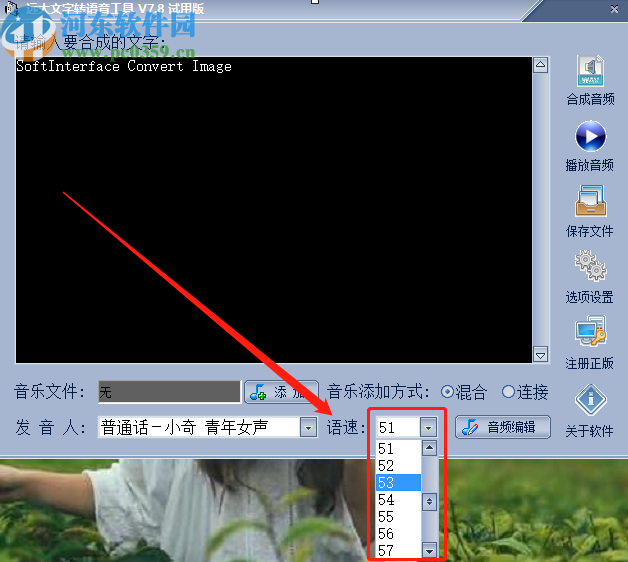
Task: Collapse the 语速 speed dropdown arrow
Action: point(429,428)
